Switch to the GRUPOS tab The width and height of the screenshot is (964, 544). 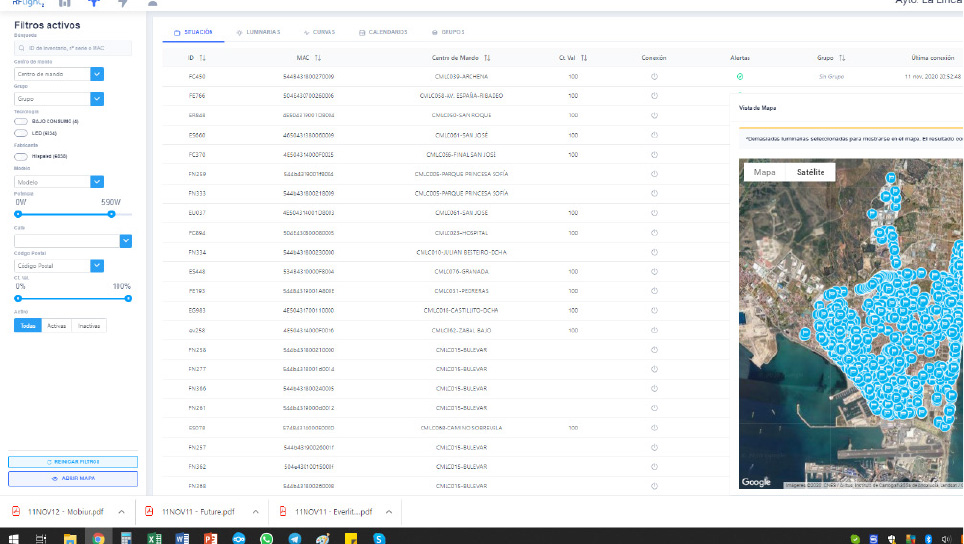point(448,32)
